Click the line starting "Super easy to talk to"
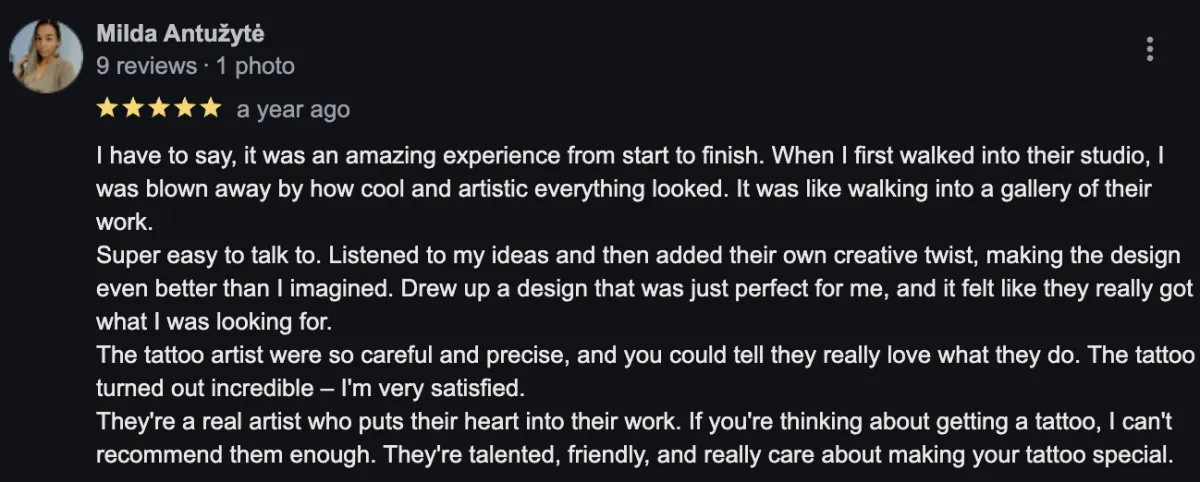Image resolution: width=1200 pixels, height=482 pixels. pos(638,255)
